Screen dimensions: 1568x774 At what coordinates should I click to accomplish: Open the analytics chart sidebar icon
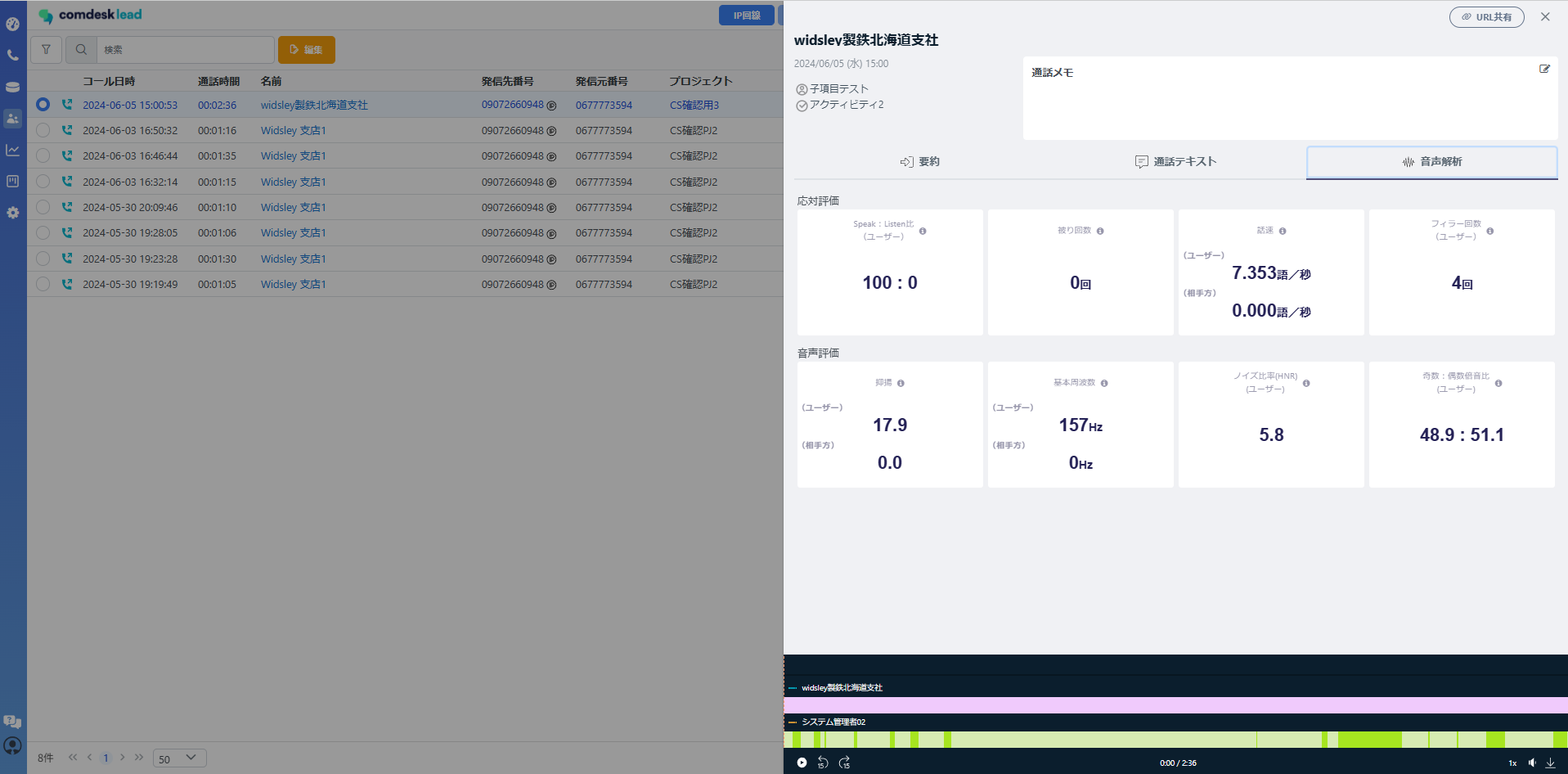[x=12, y=150]
